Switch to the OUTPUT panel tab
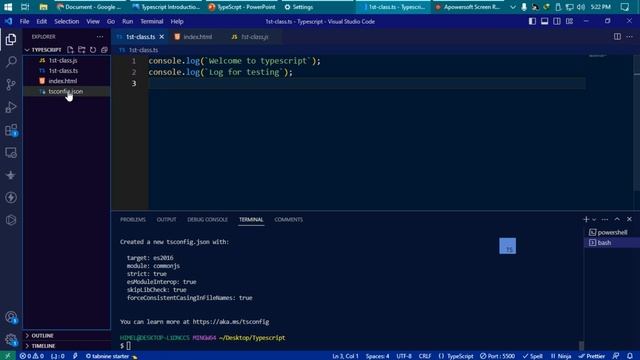640x360 pixels. click(166, 220)
